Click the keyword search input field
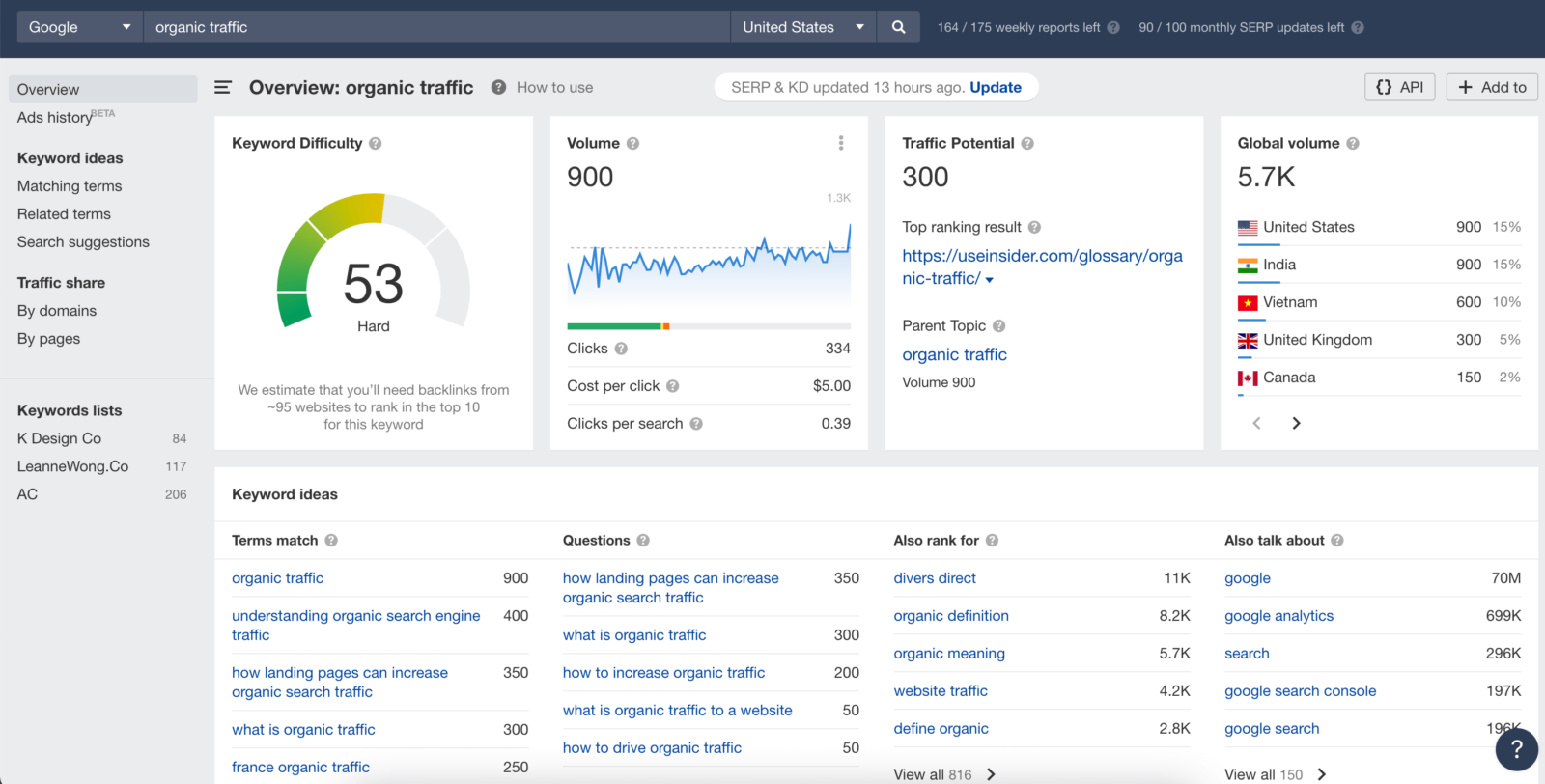Screen dimensions: 1545x784 point(436,27)
